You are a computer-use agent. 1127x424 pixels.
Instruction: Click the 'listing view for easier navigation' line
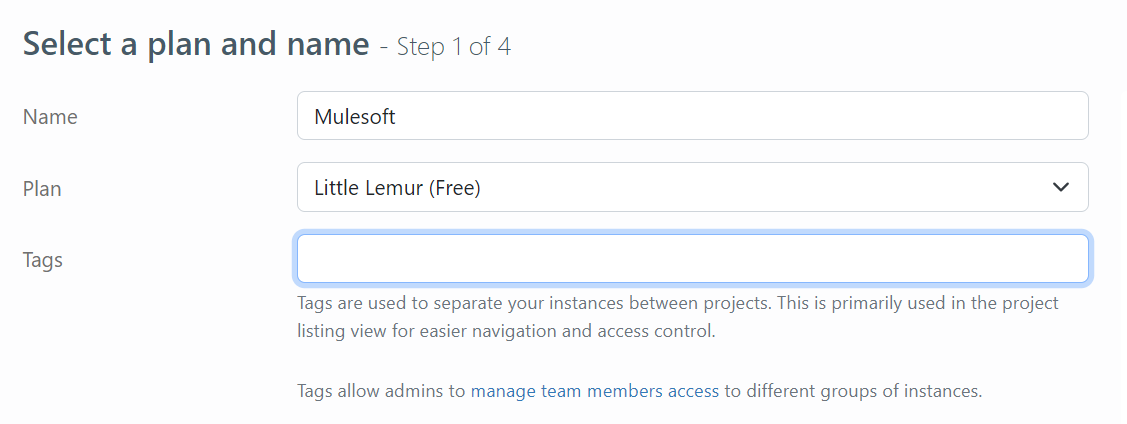[506, 331]
